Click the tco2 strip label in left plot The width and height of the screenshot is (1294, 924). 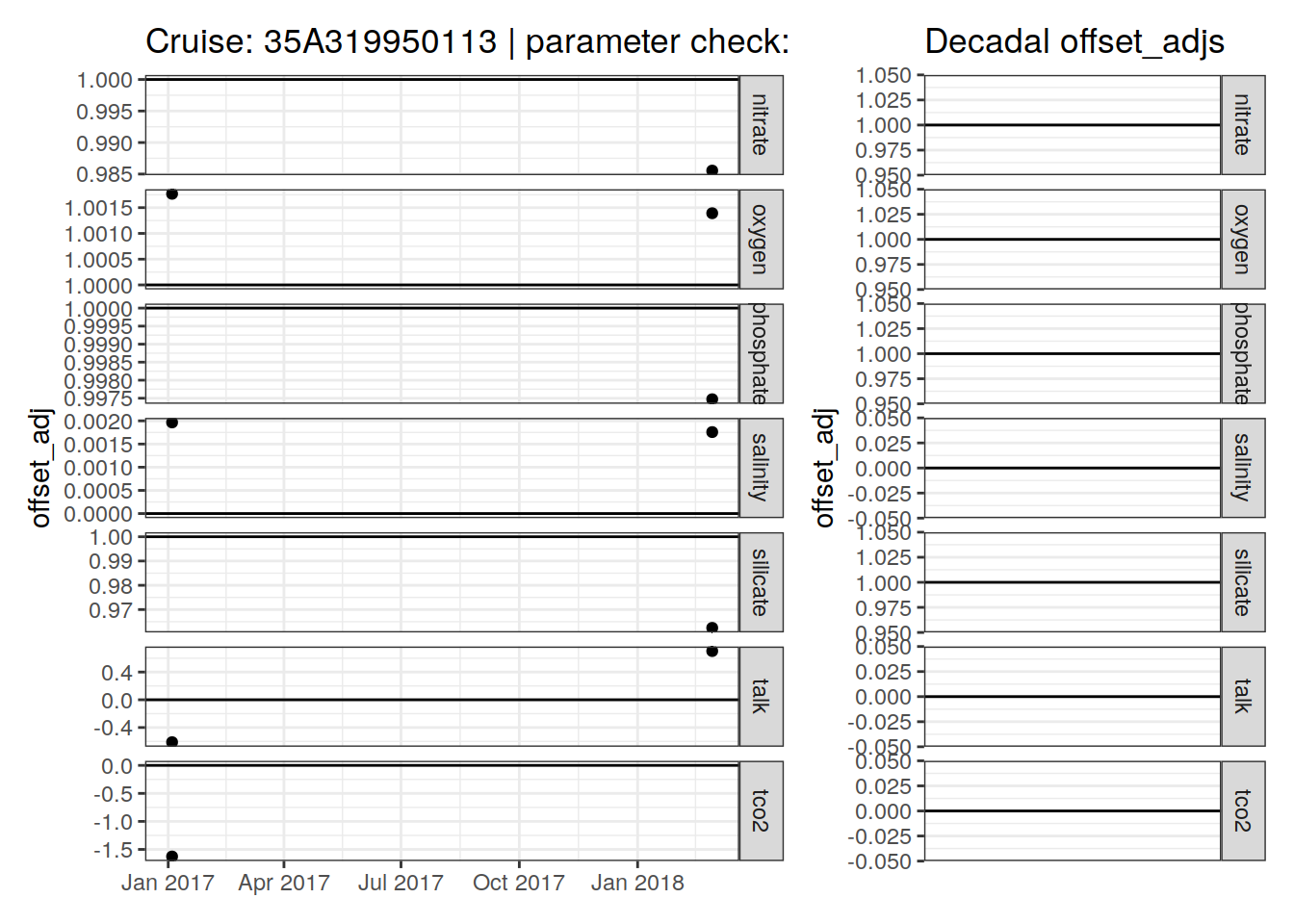761,810
